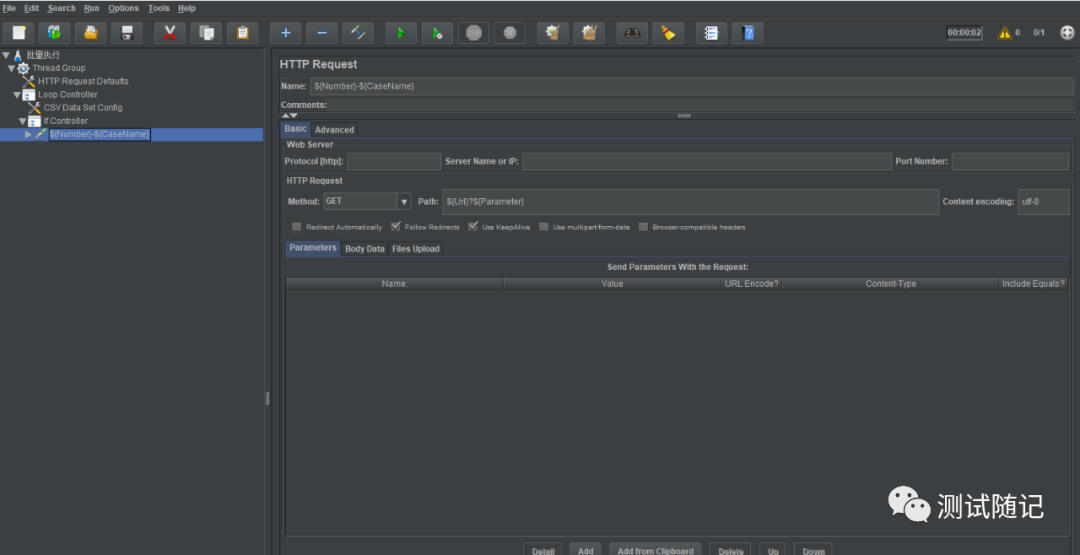Click the Detail button

pyautogui.click(x=543, y=550)
